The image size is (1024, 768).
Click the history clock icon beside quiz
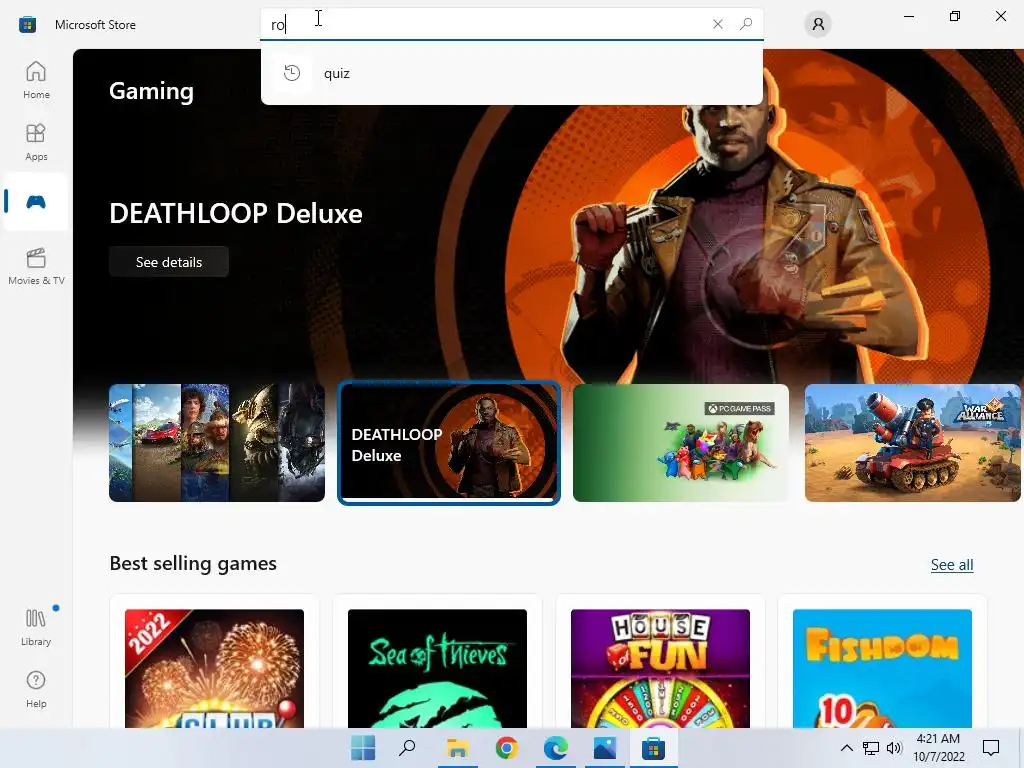pyautogui.click(x=292, y=72)
